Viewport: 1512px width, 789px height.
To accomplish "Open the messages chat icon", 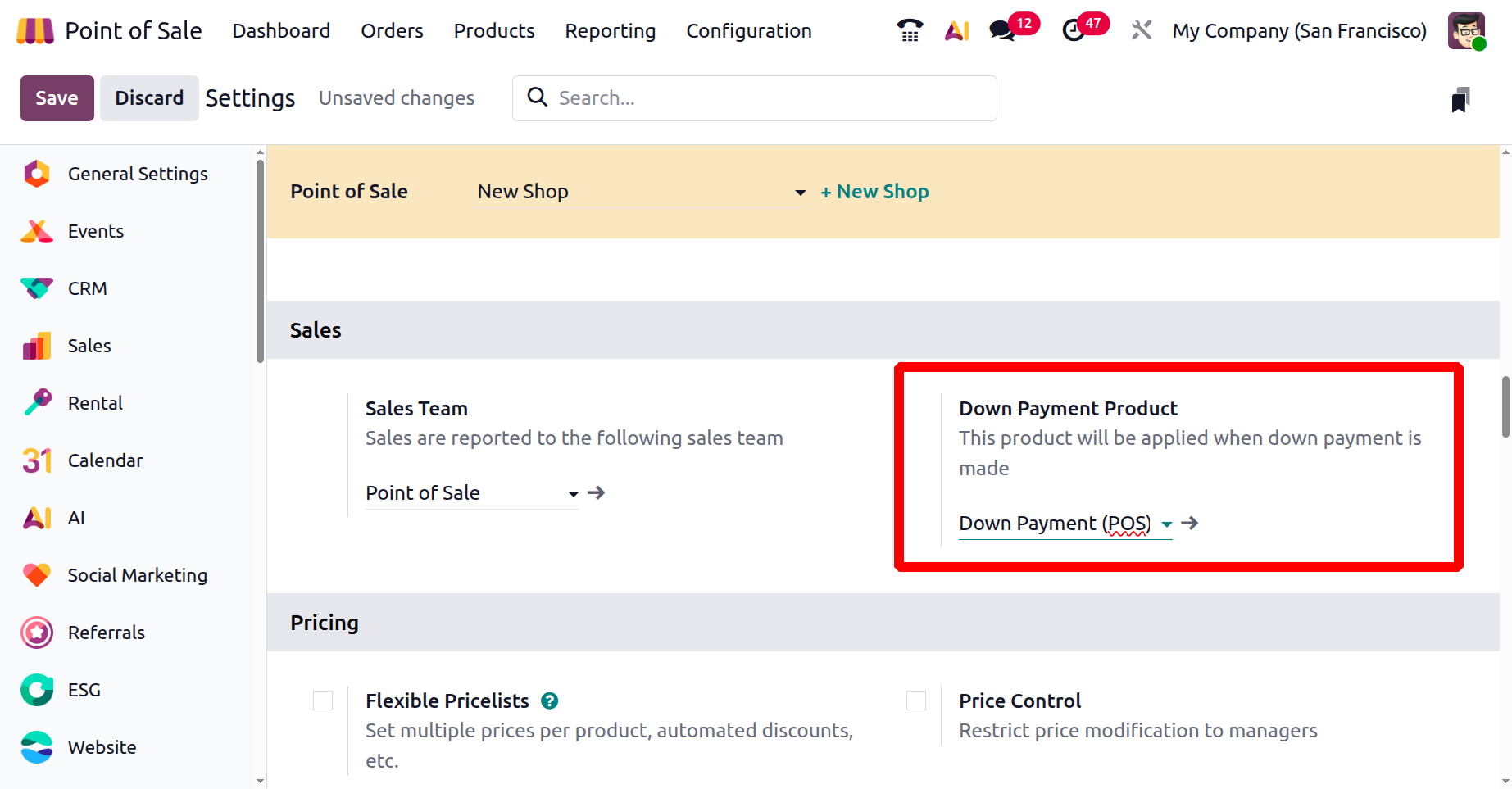I will coord(1001,31).
